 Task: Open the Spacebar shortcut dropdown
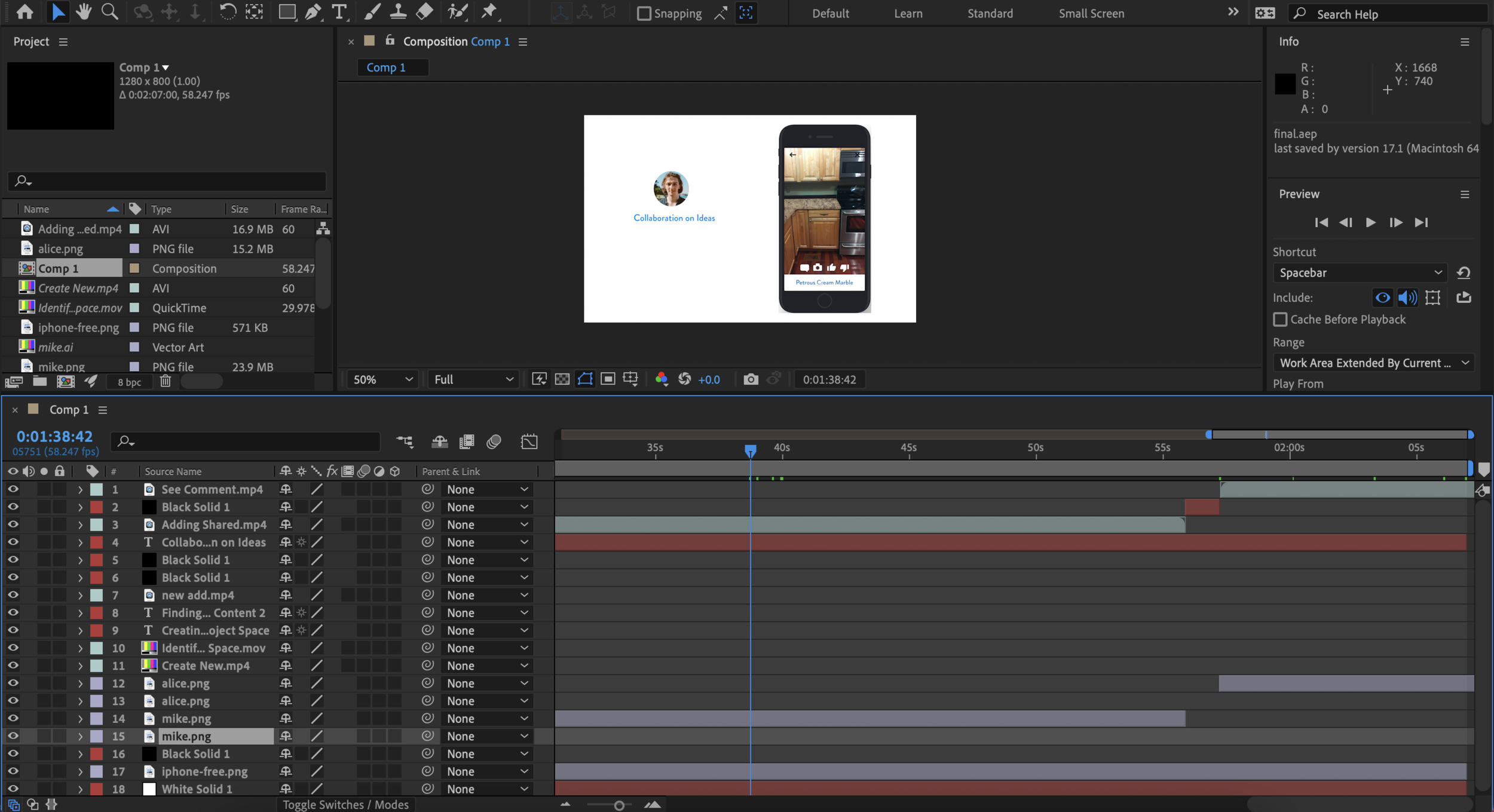(x=1360, y=273)
